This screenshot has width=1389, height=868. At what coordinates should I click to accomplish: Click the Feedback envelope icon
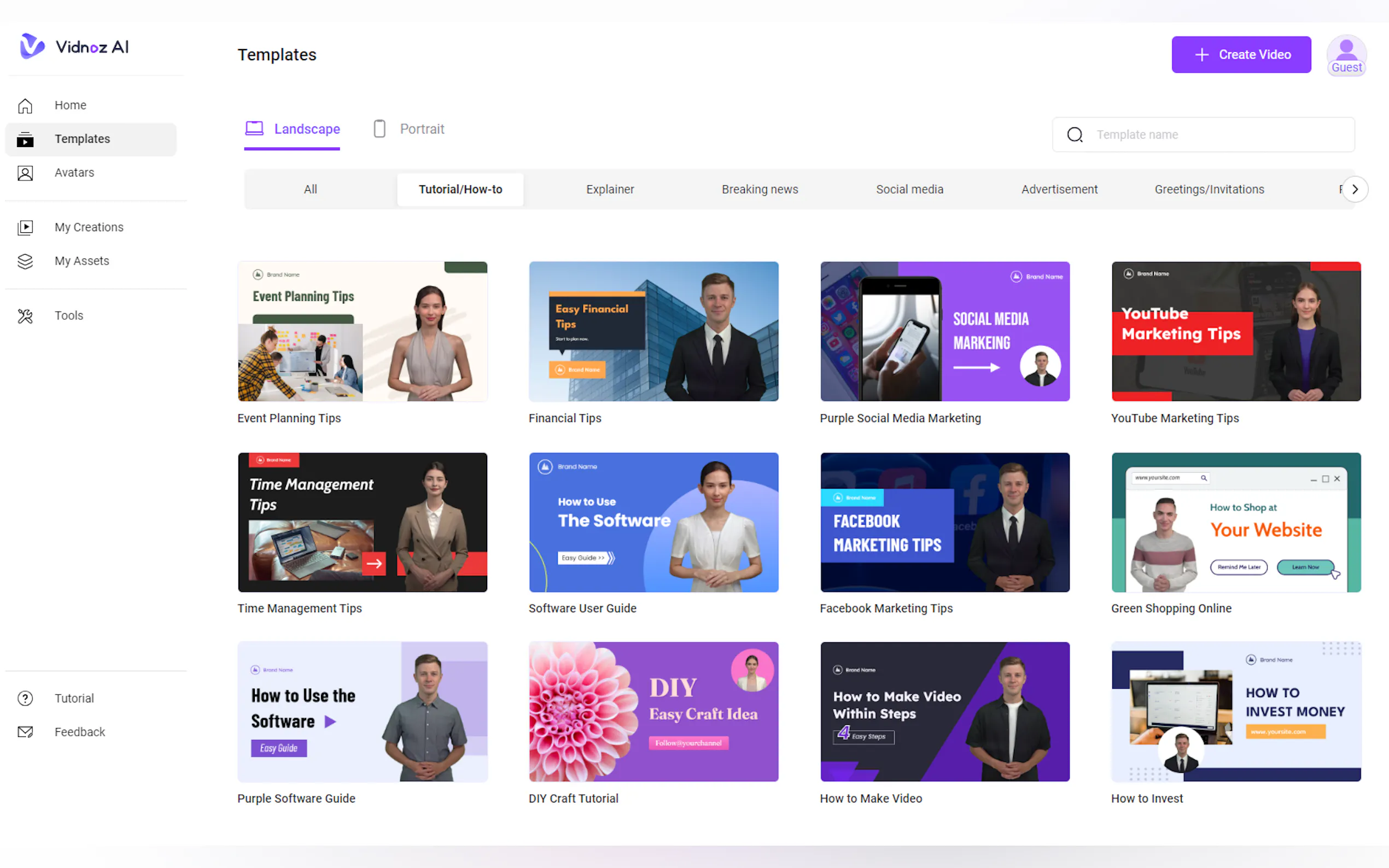25,732
